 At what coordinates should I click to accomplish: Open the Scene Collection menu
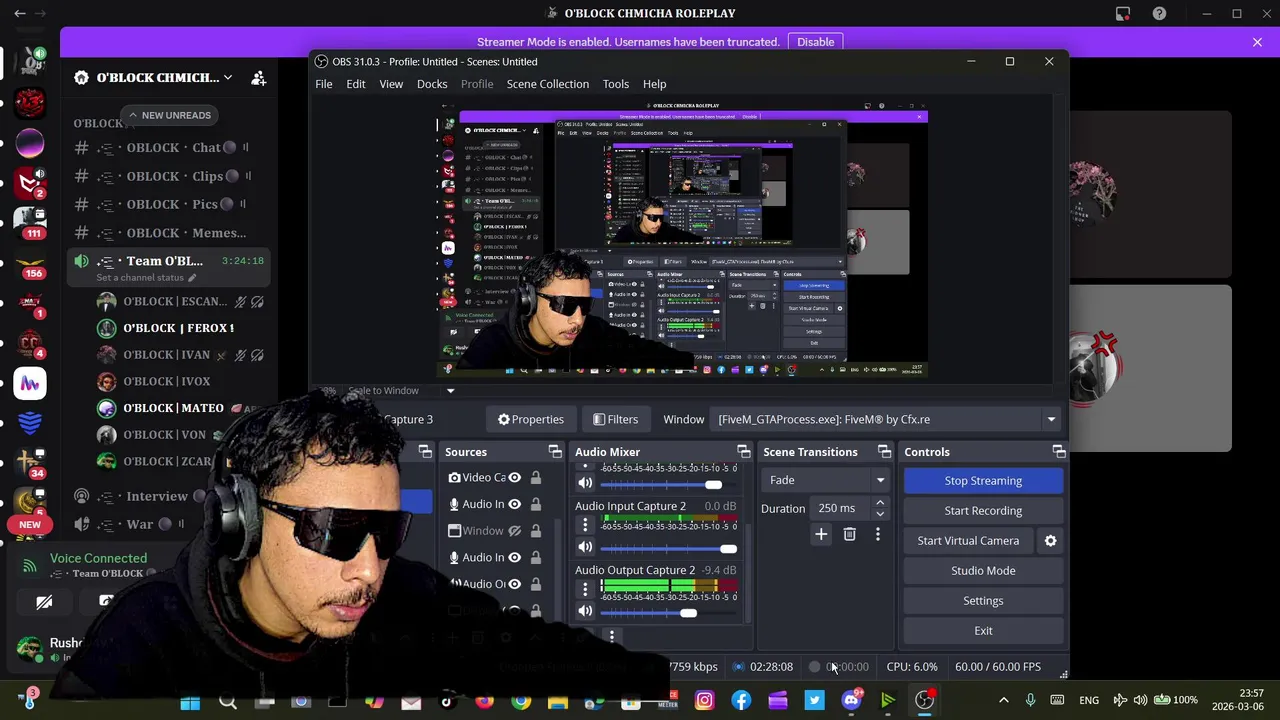point(548,84)
